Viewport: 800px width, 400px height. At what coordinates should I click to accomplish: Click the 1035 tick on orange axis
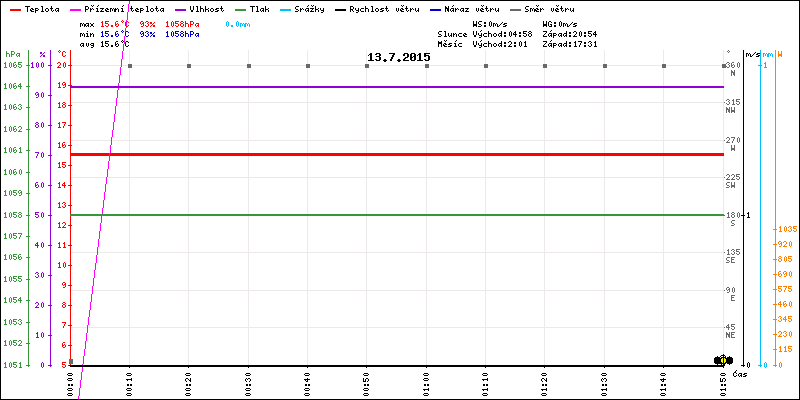[x=788, y=230]
